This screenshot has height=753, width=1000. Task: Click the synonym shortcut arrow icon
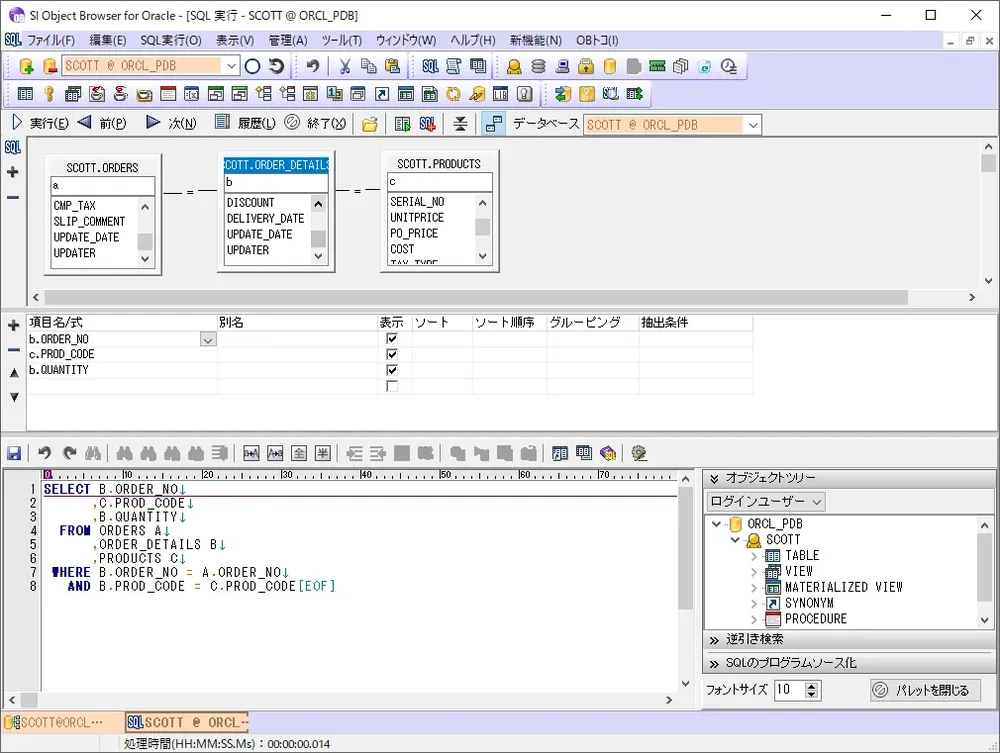[x=382, y=94]
